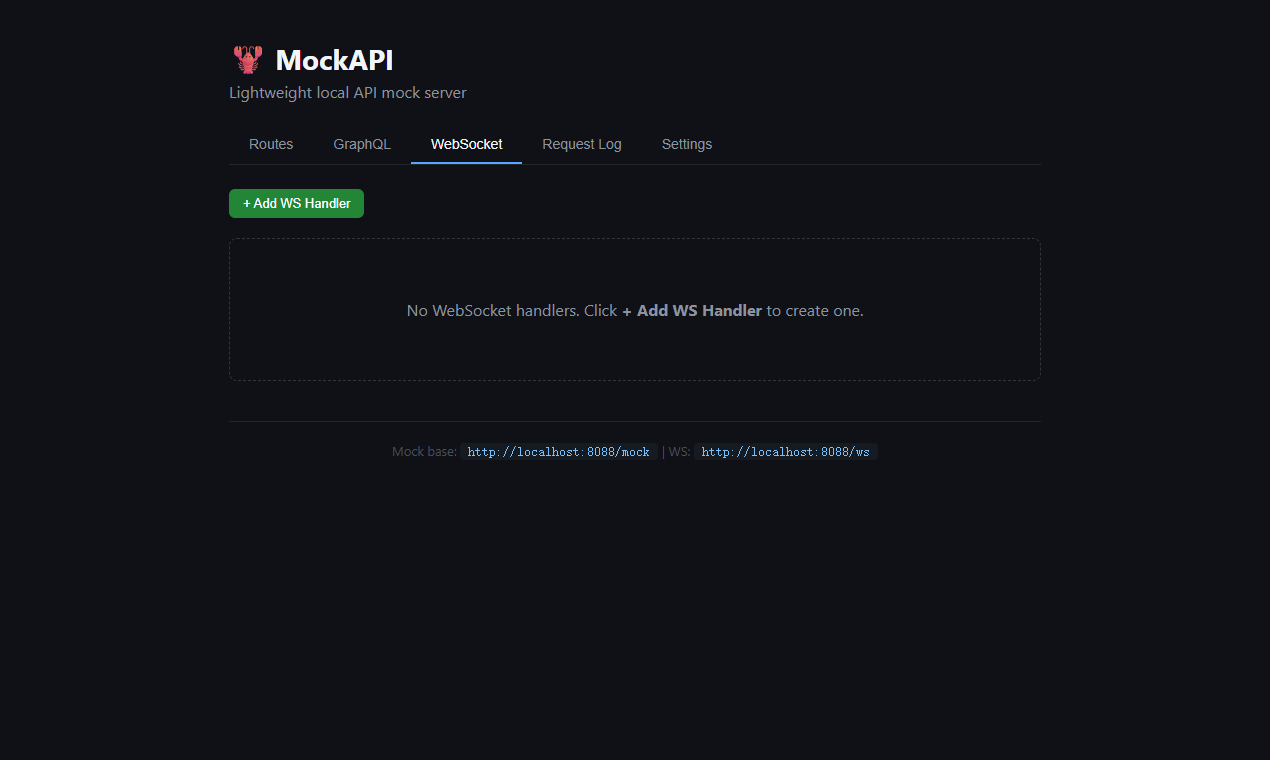Screen dimensions: 1270x760
Task: Click the lobster MockAPI logo icon
Action: (x=247, y=59)
